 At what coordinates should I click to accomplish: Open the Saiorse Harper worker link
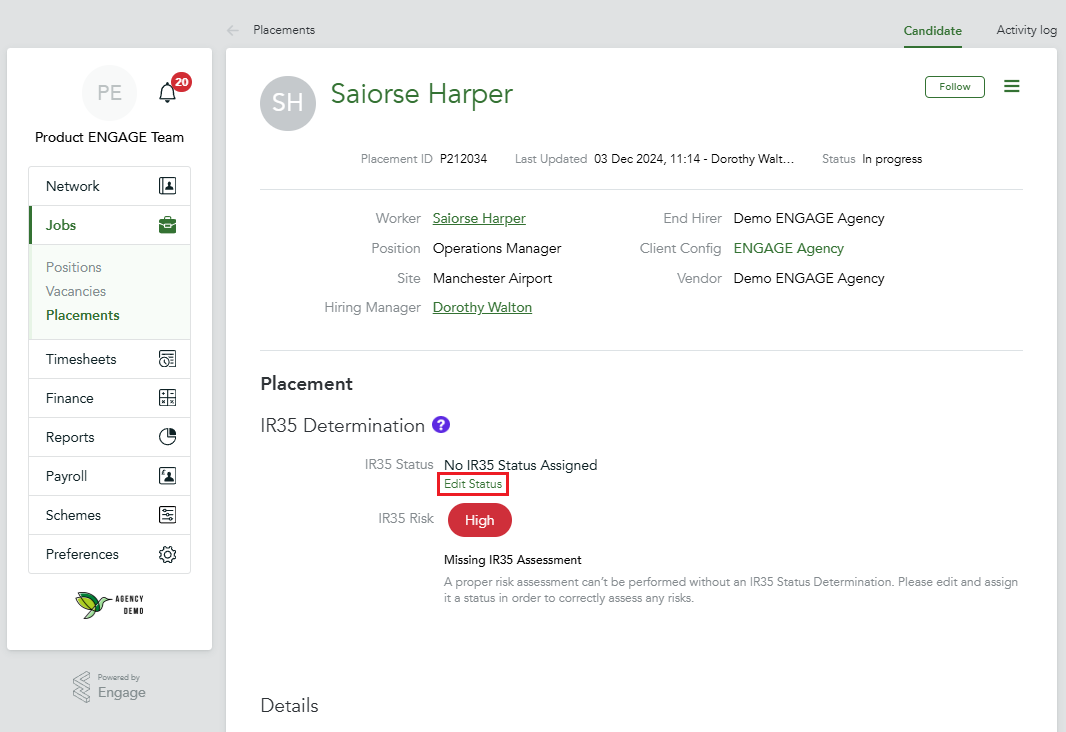click(x=479, y=218)
